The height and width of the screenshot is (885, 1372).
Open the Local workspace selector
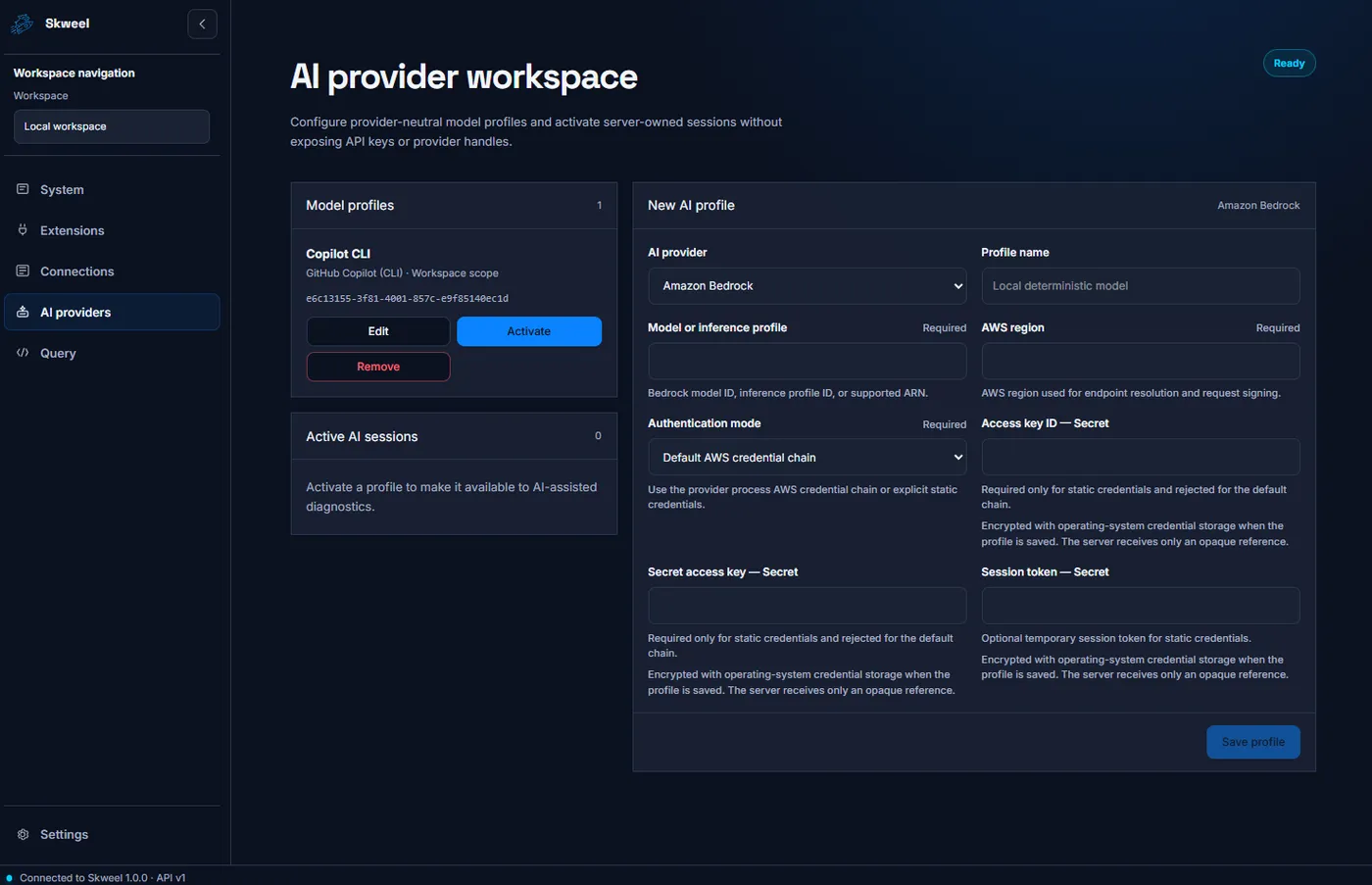tap(112, 126)
